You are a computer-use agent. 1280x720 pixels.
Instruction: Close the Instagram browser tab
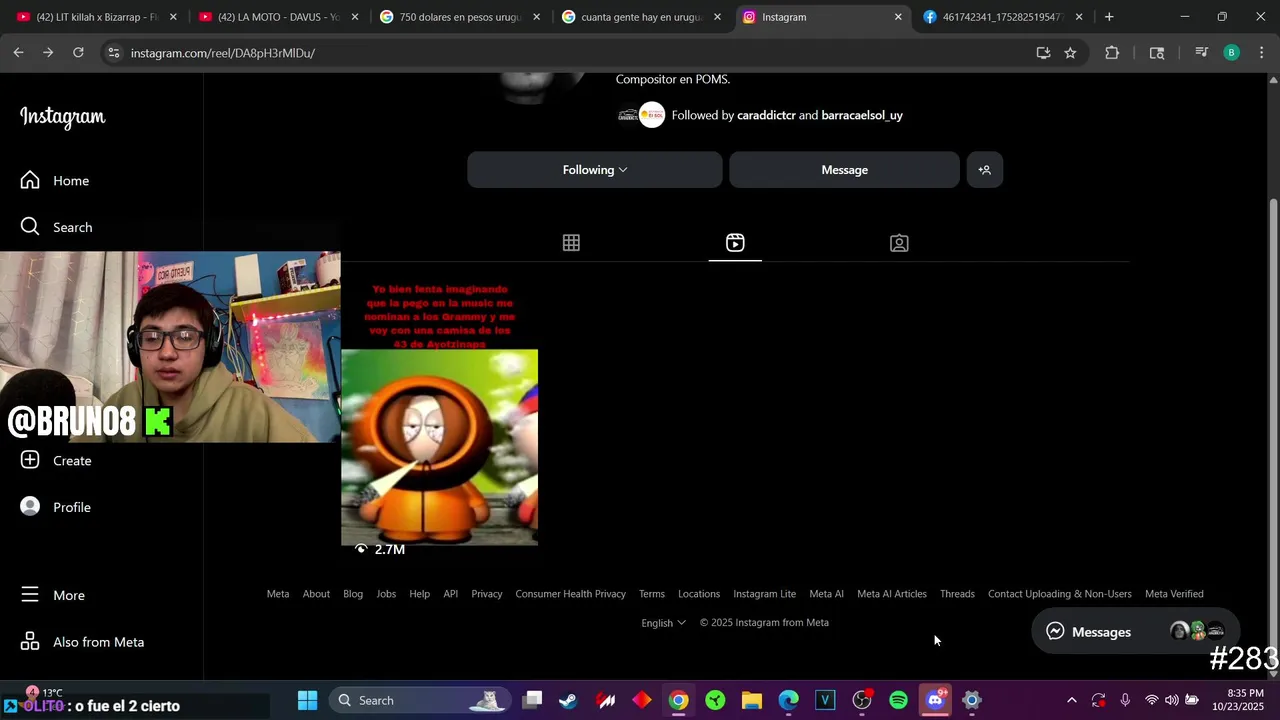pos(898,17)
